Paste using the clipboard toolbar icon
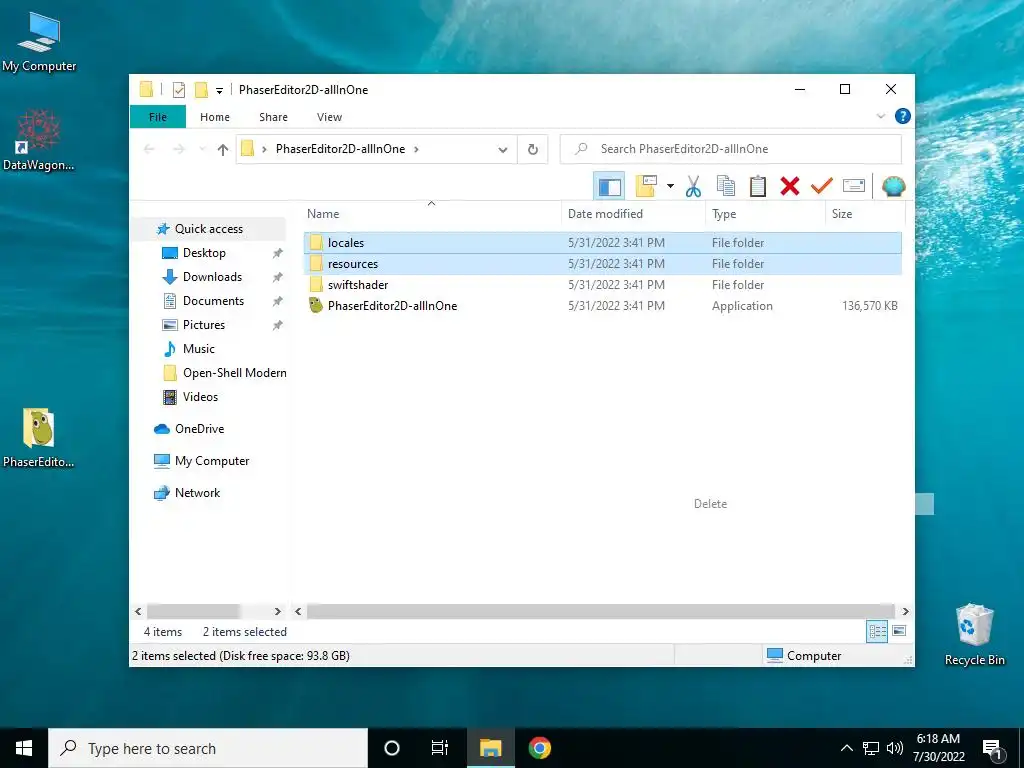The image size is (1024, 768). 758,186
